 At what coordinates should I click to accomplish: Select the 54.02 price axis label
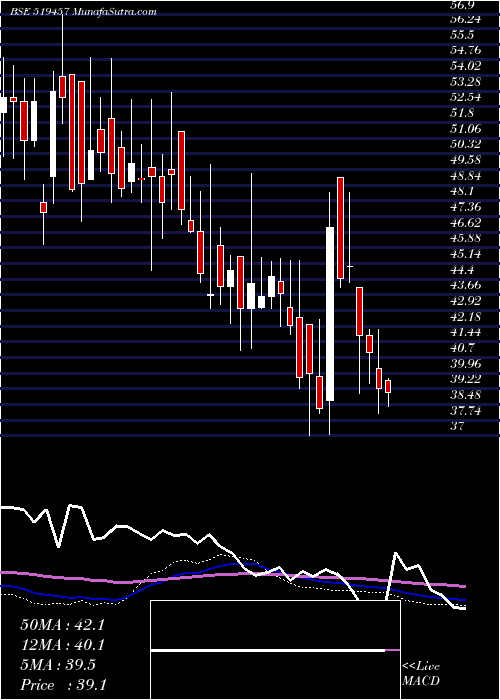[x=467, y=67]
